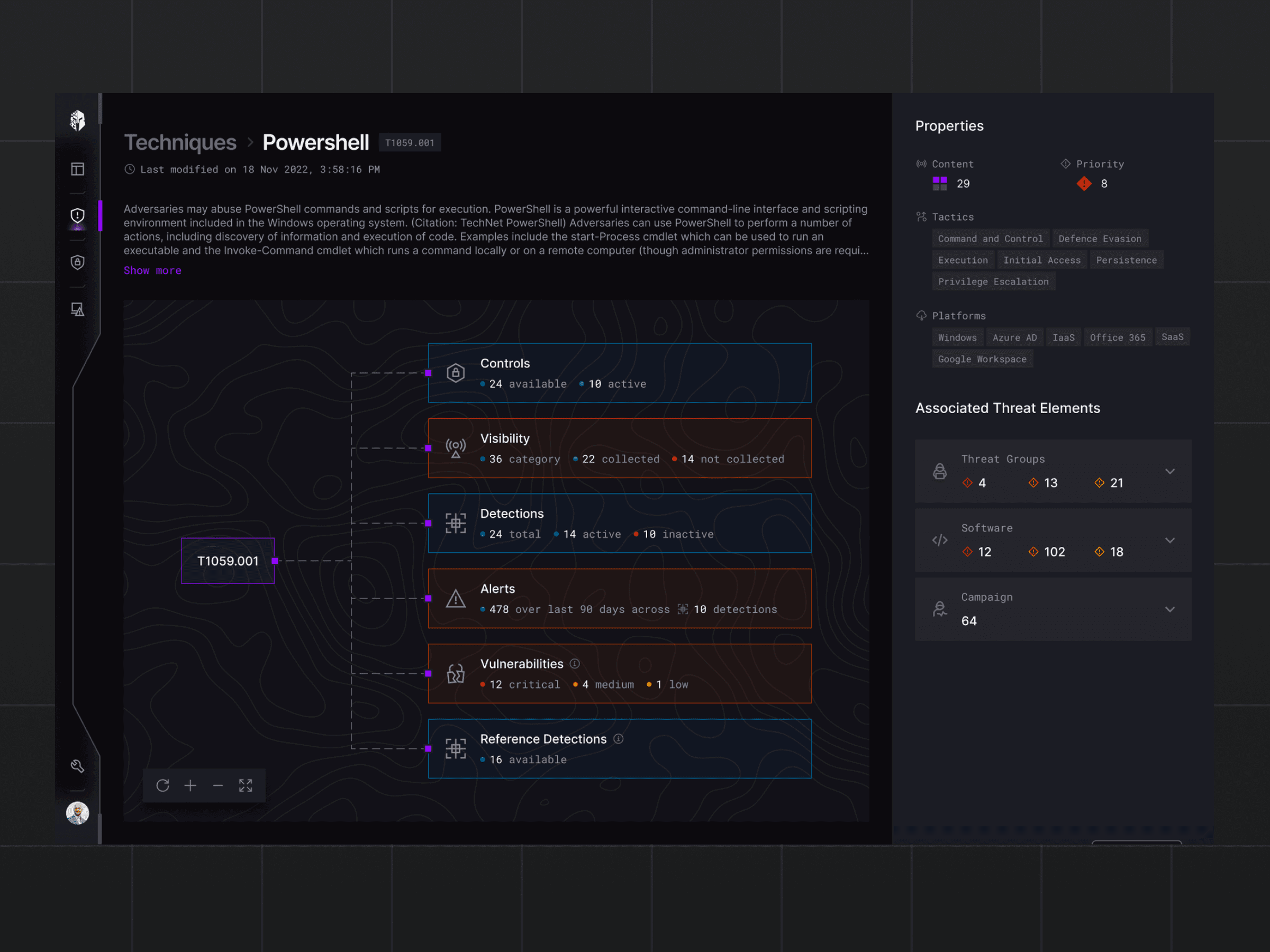Viewport: 1270px width, 952px height.
Task: Click '10 inactive' in Detections
Action: pyautogui.click(x=674, y=534)
